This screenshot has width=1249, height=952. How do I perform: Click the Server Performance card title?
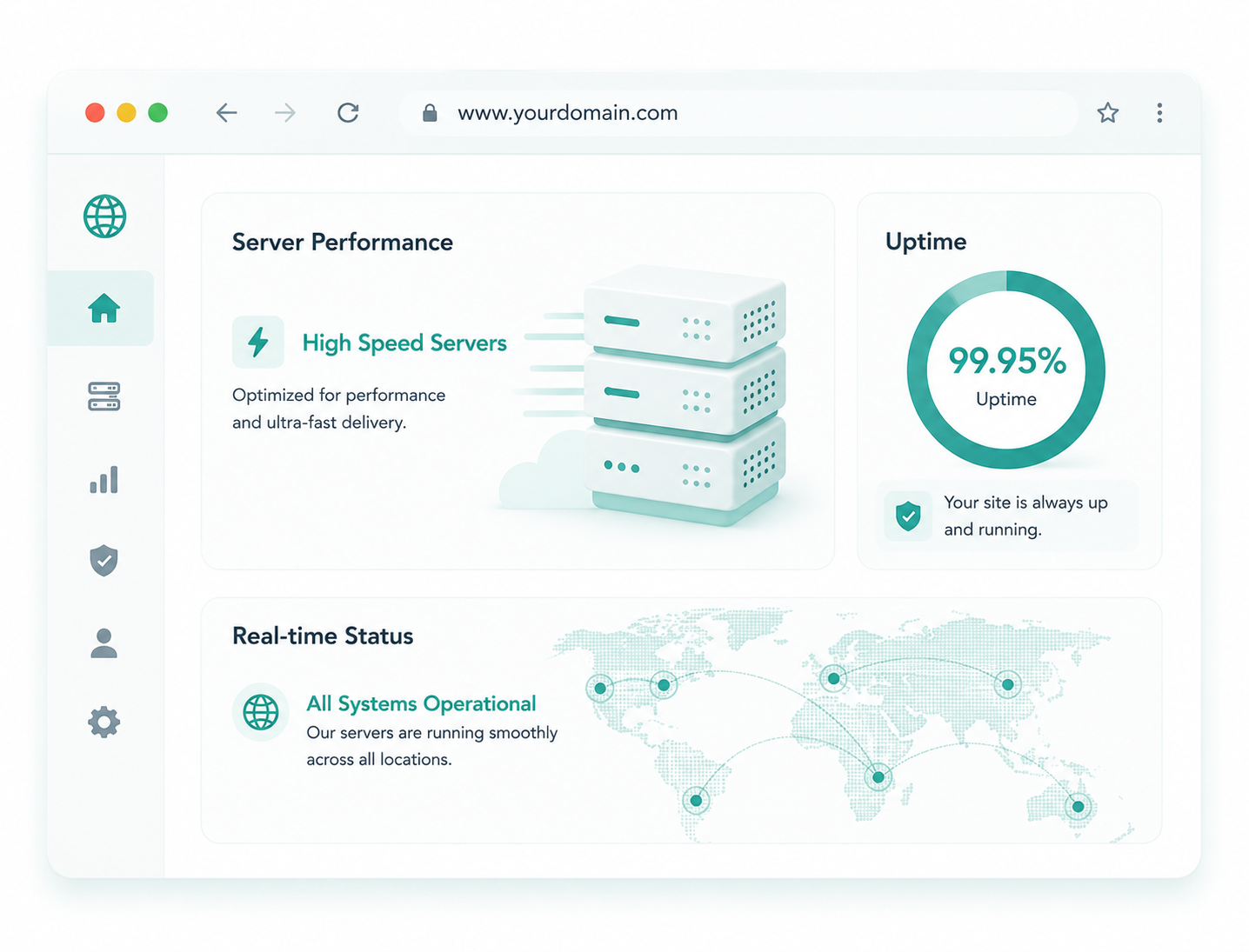pyautogui.click(x=343, y=242)
